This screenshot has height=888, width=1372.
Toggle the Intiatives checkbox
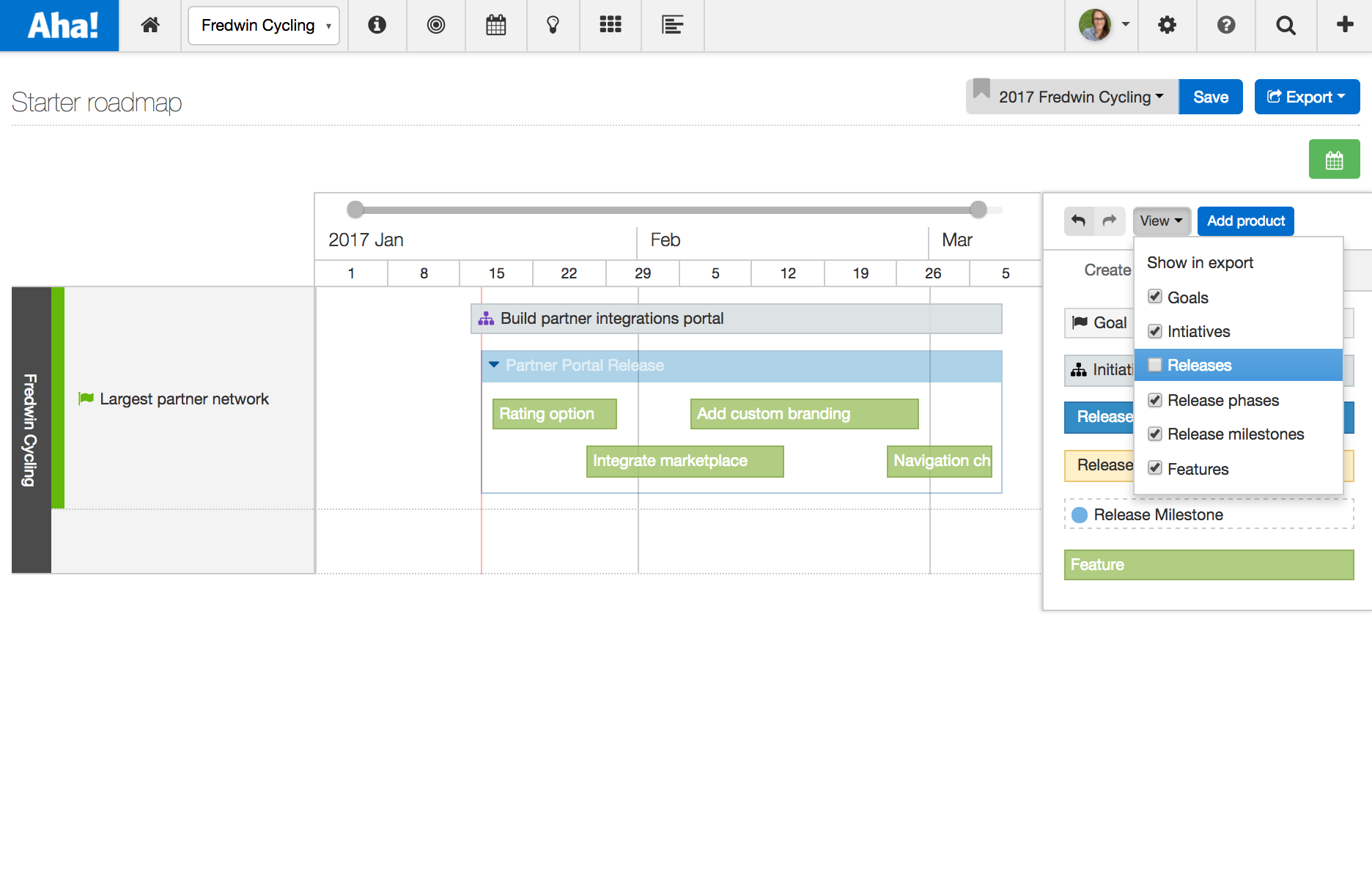tap(1155, 331)
